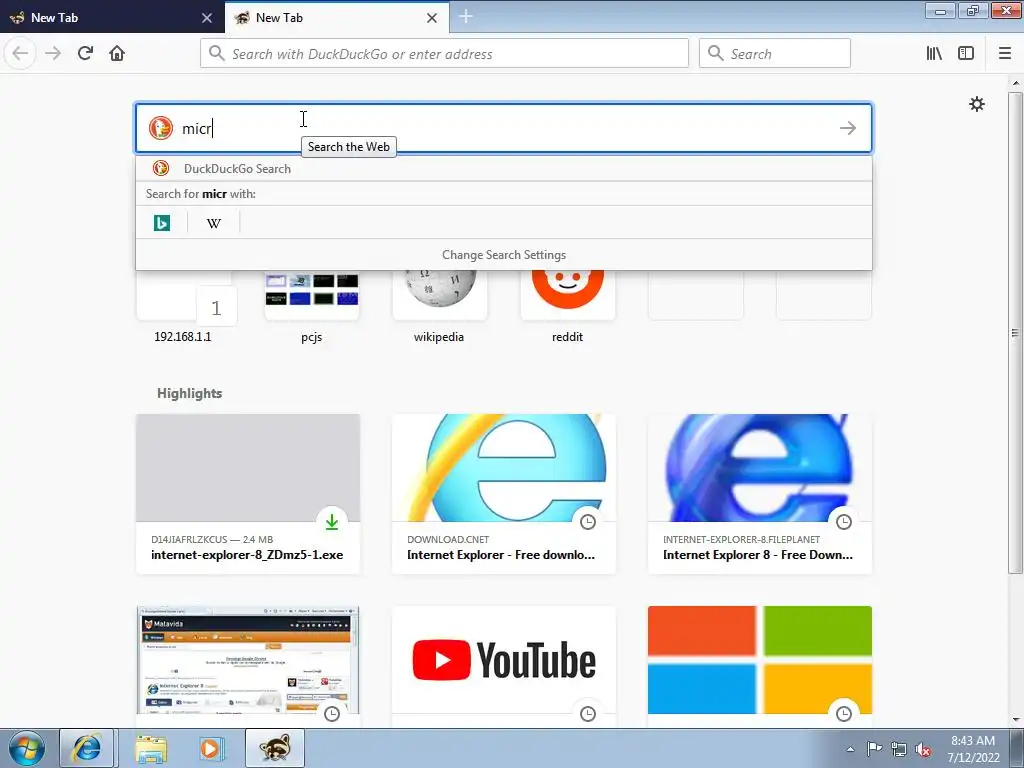Open Windows Media Player from taskbar
The width and height of the screenshot is (1024, 768).
(211, 748)
